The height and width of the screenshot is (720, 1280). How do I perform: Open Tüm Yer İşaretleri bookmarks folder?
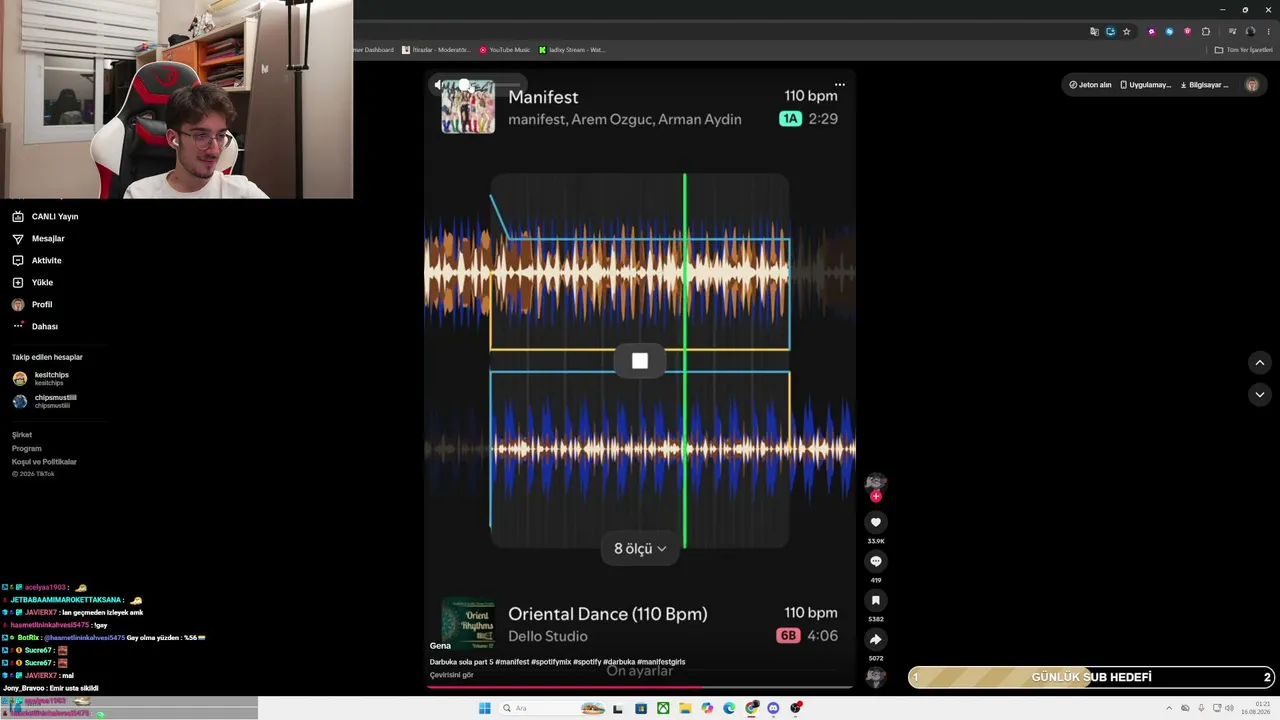(x=1243, y=50)
